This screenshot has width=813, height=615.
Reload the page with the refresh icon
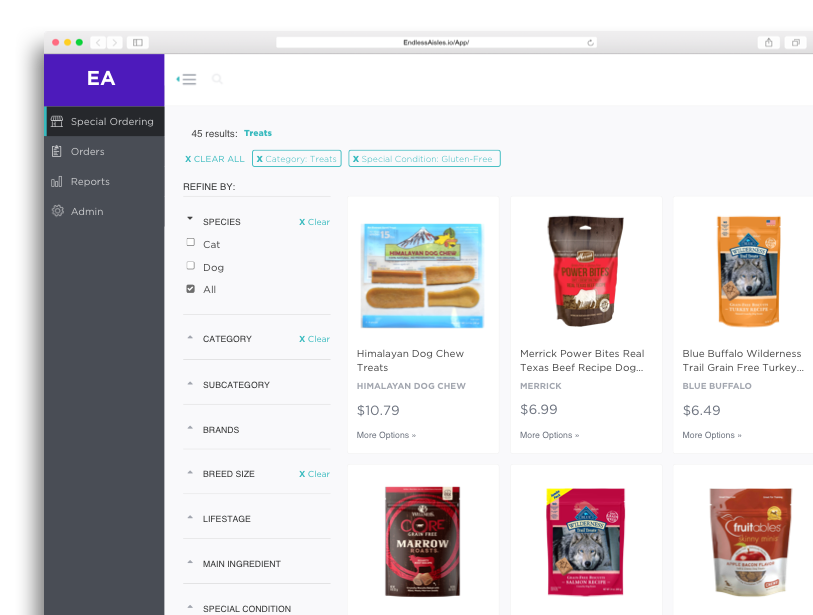point(590,43)
